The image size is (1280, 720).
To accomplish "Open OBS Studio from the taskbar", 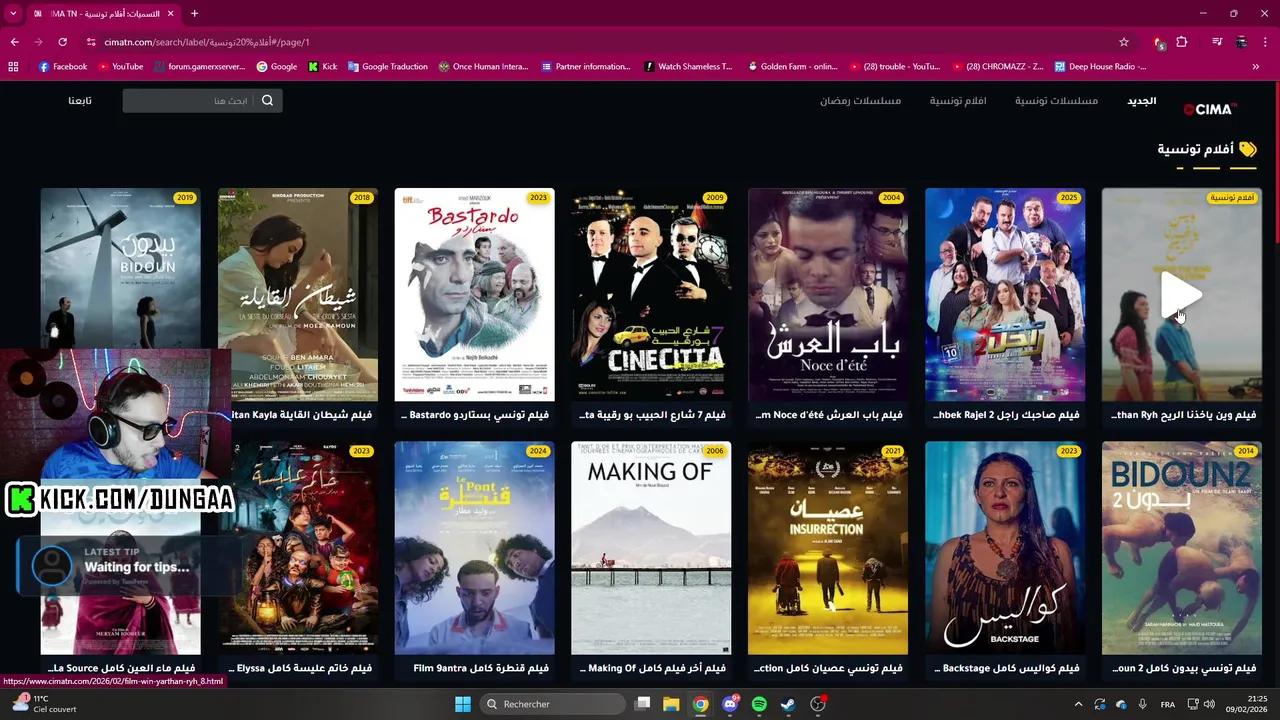I will pyautogui.click(x=818, y=704).
